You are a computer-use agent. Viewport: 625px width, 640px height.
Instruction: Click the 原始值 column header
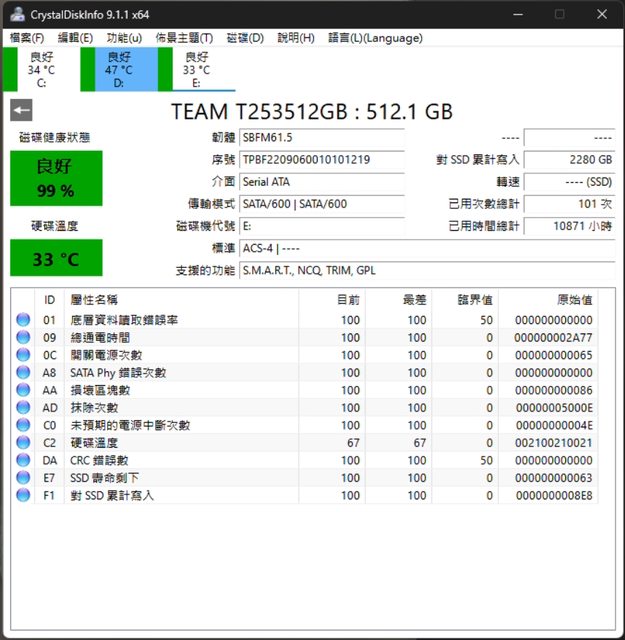[x=573, y=300]
